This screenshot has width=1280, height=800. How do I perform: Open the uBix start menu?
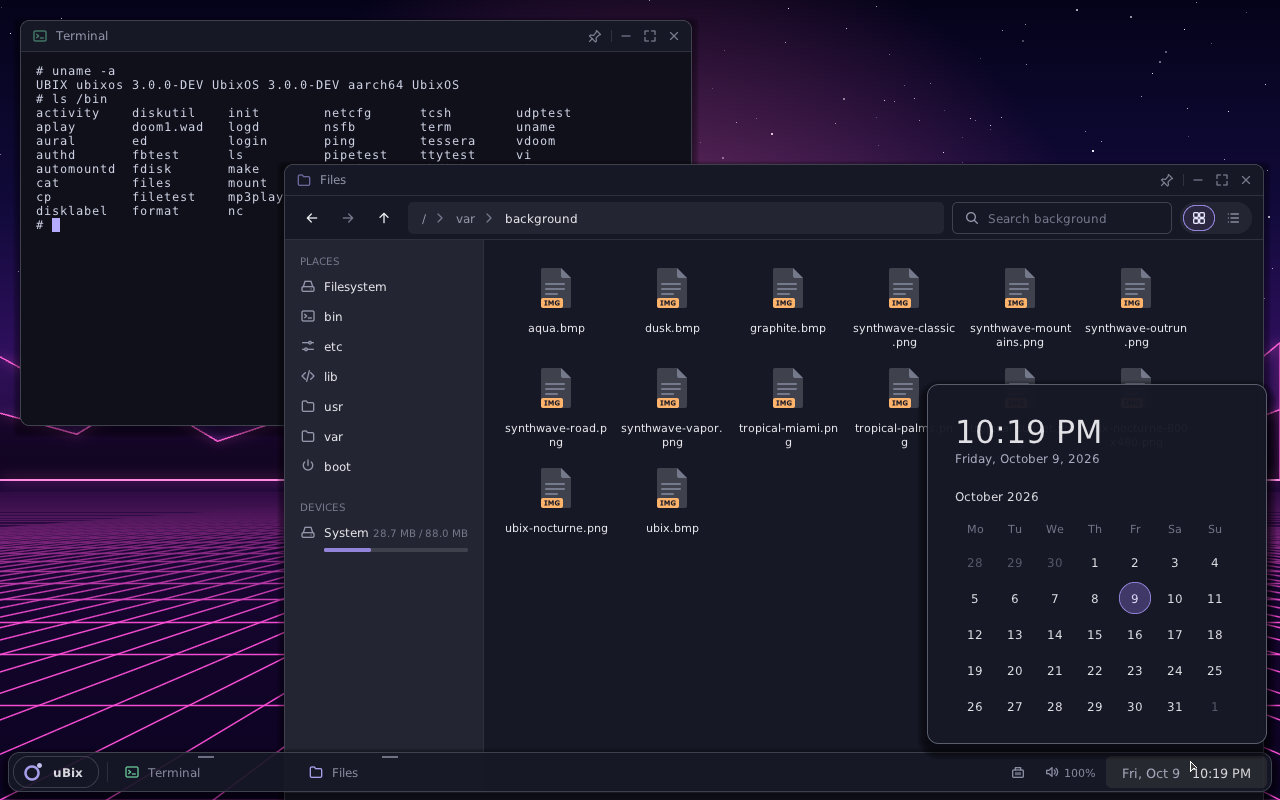tap(55, 772)
